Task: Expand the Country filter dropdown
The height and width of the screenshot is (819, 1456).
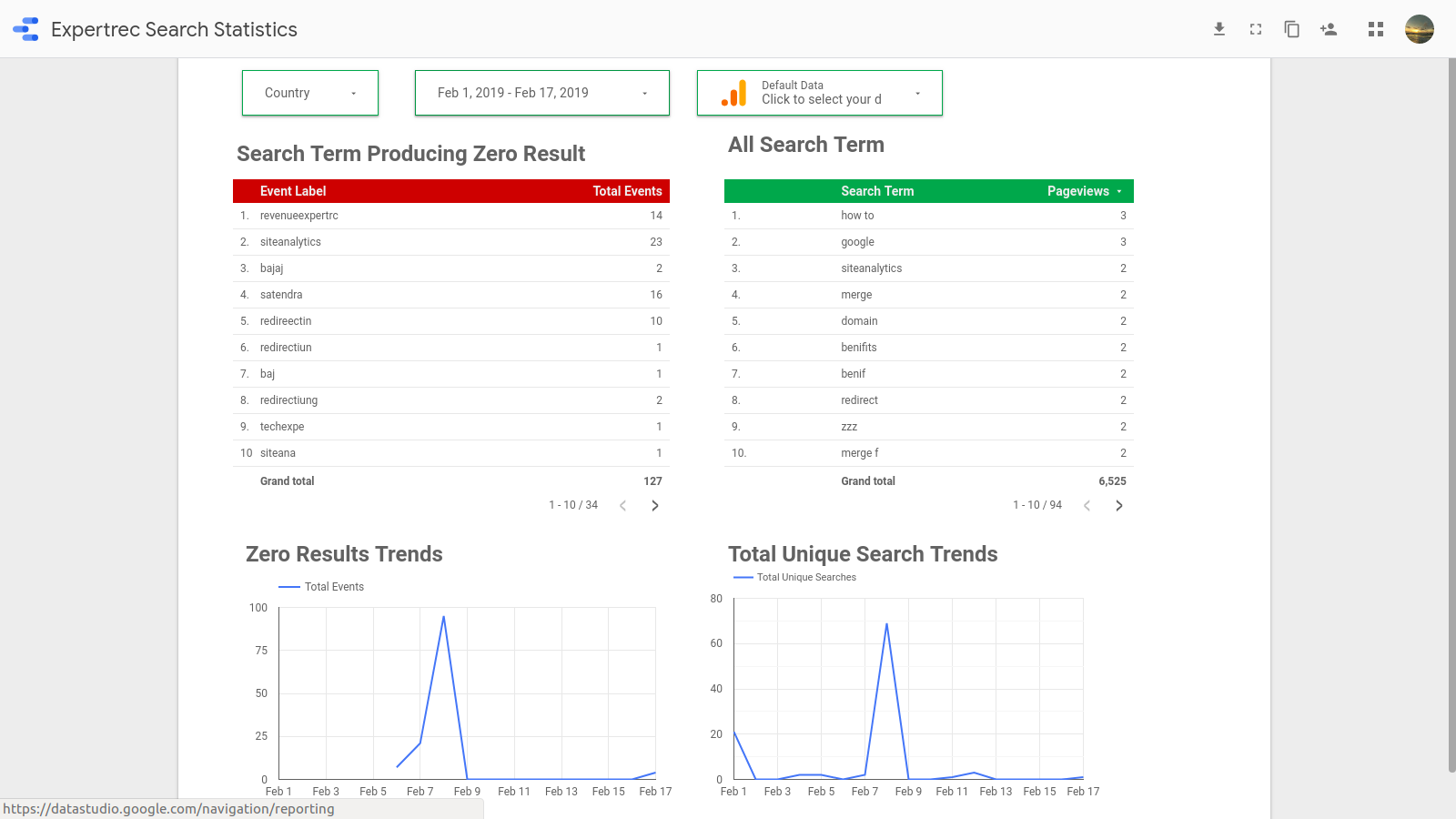Action: click(x=310, y=93)
